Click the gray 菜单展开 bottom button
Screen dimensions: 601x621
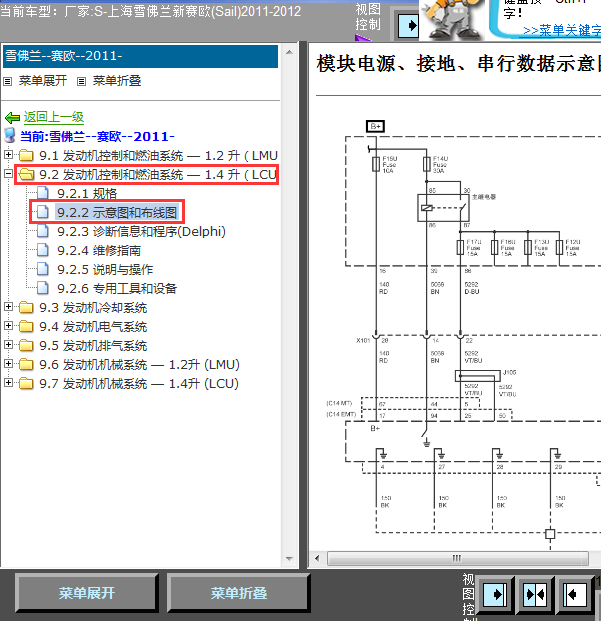pos(87,593)
